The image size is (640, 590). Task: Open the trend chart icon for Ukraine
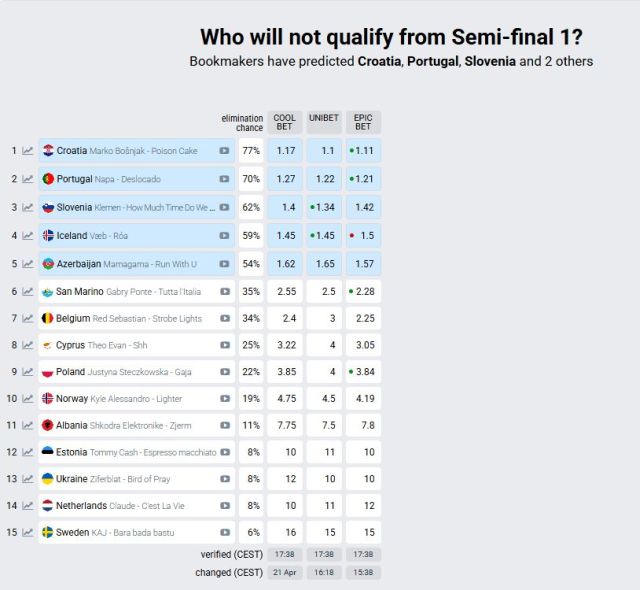[28, 479]
